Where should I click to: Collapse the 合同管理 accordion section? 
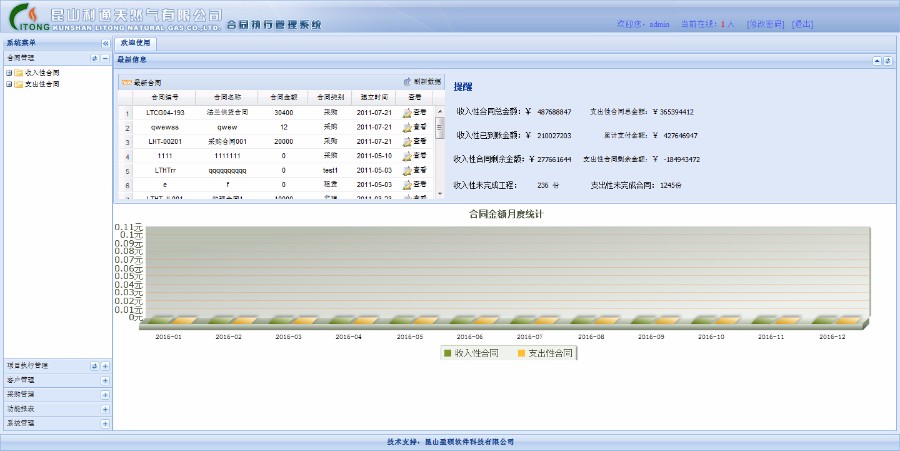105,59
